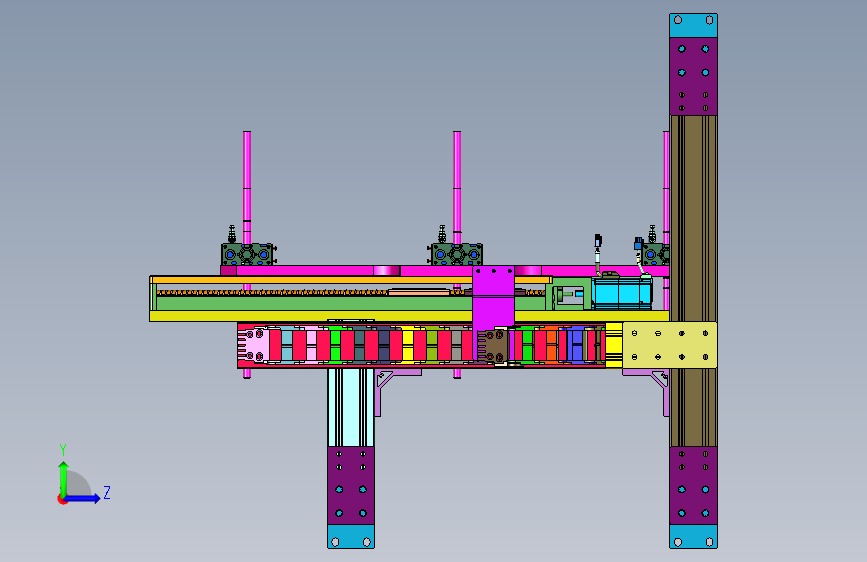This screenshot has width=867, height=562.
Task: Select the cyan foot plate under short column
Action: point(351,537)
